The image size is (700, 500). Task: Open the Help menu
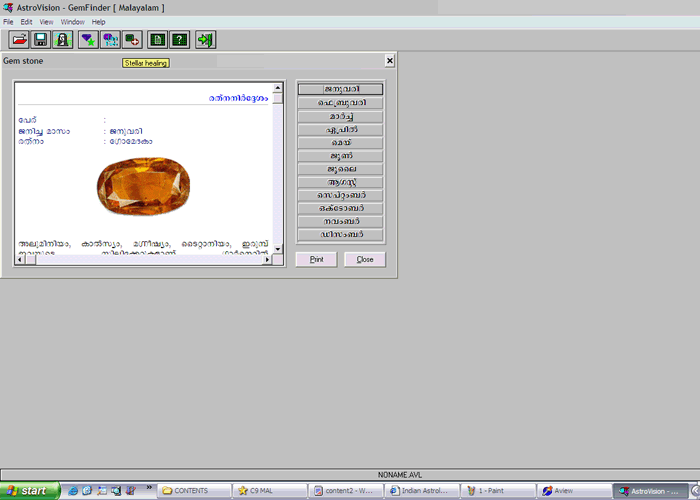98,22
